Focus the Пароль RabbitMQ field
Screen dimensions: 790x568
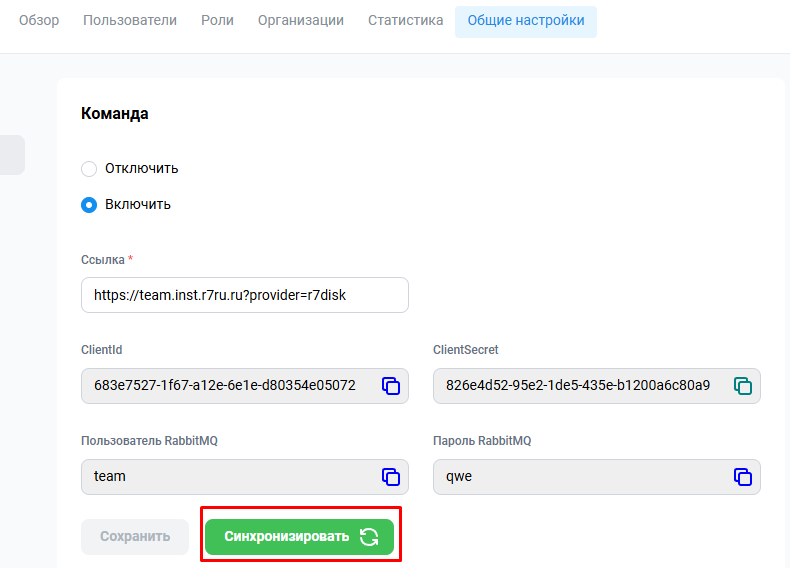tap(580, 477)
